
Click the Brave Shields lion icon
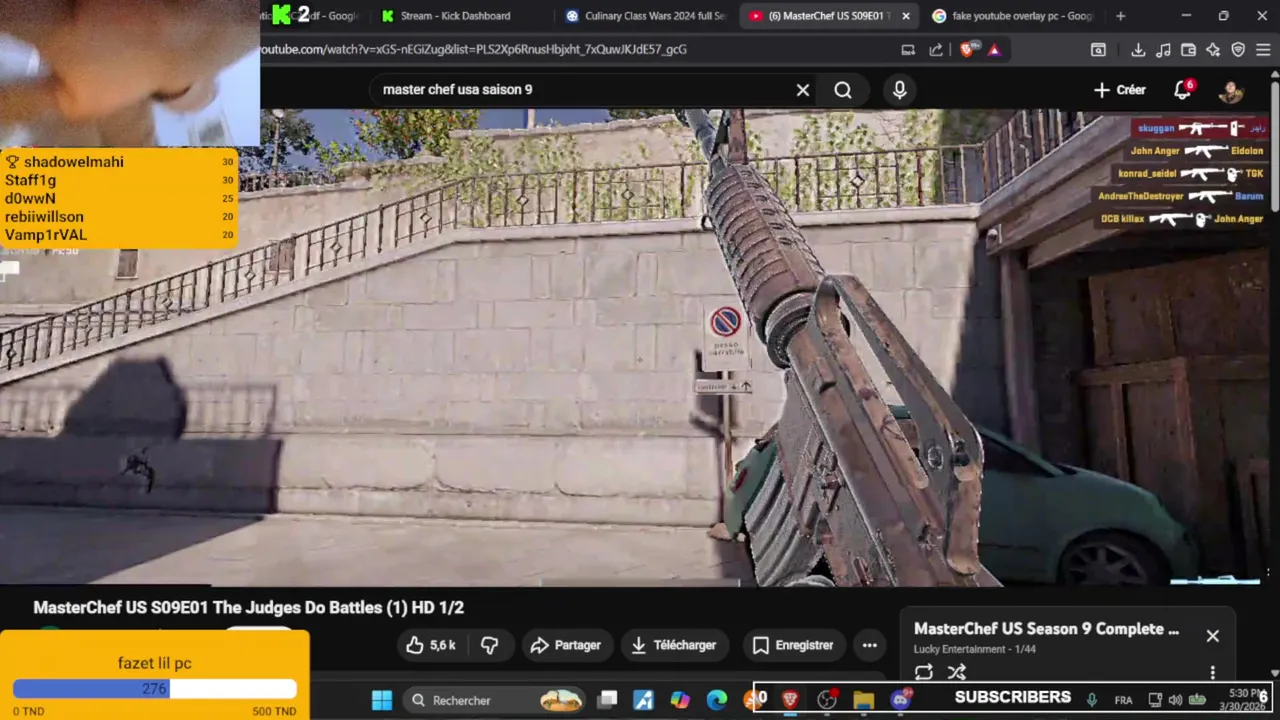(x=966, y=49)
